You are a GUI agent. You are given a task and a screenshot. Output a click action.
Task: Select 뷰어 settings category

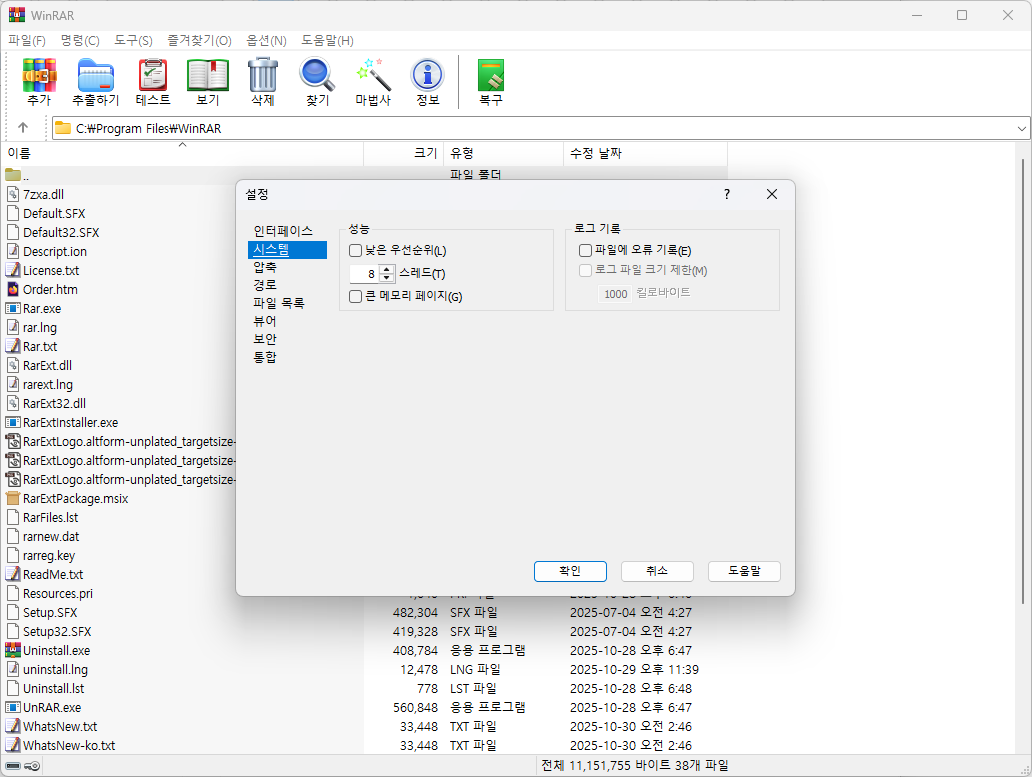coord(265,321)
